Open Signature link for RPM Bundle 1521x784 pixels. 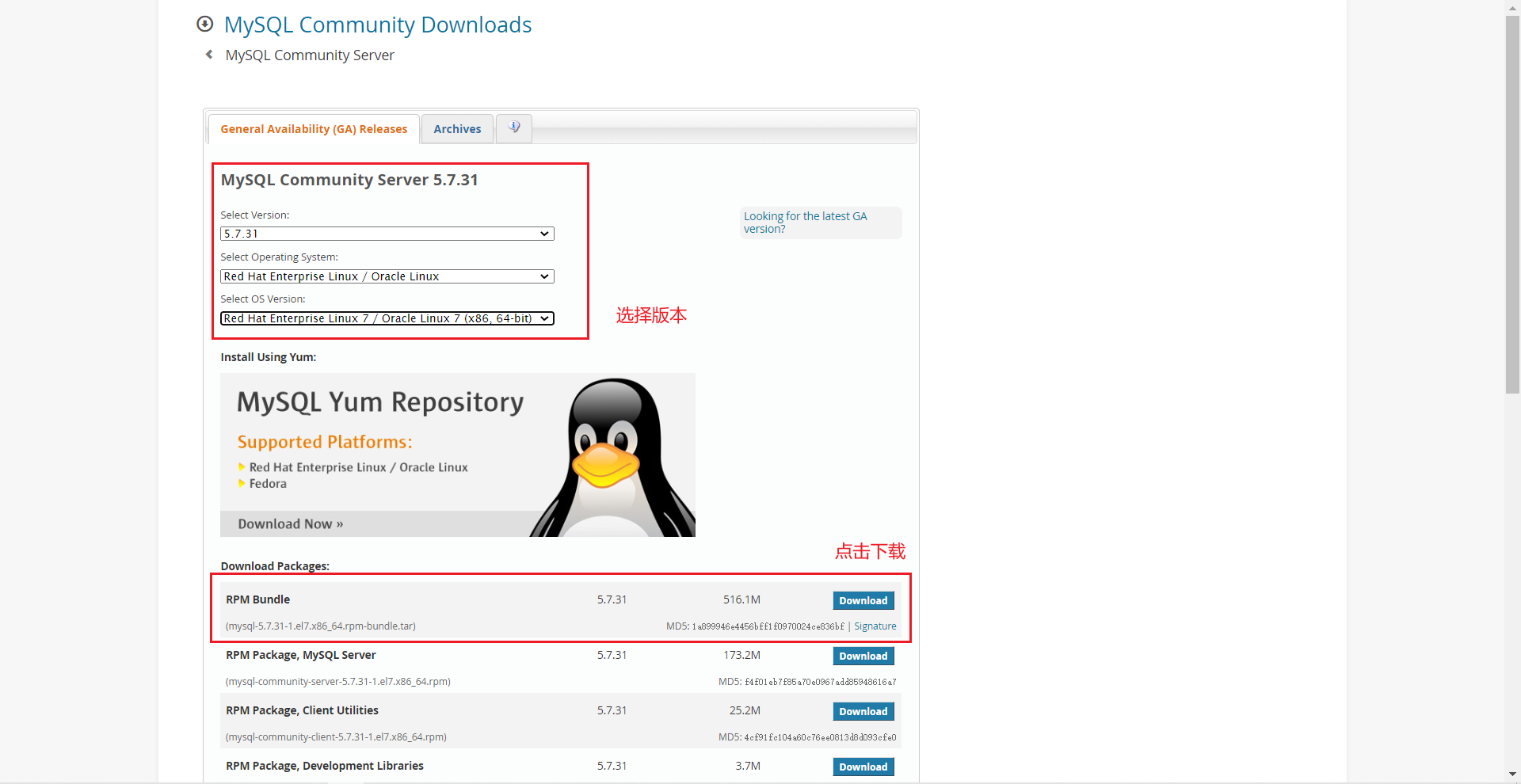[x=875, y=626]
